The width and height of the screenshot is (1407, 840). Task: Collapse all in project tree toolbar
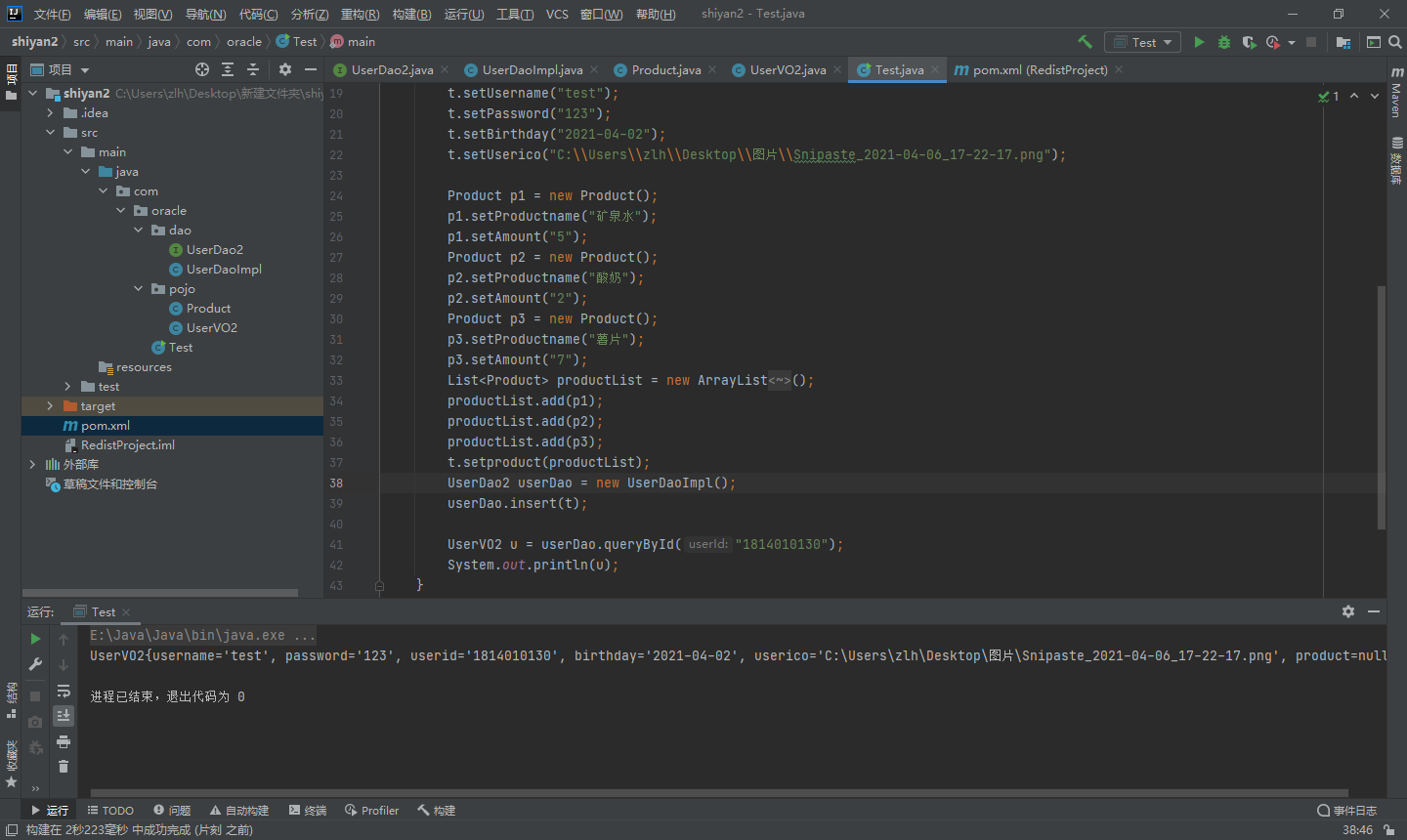(253, 69)
